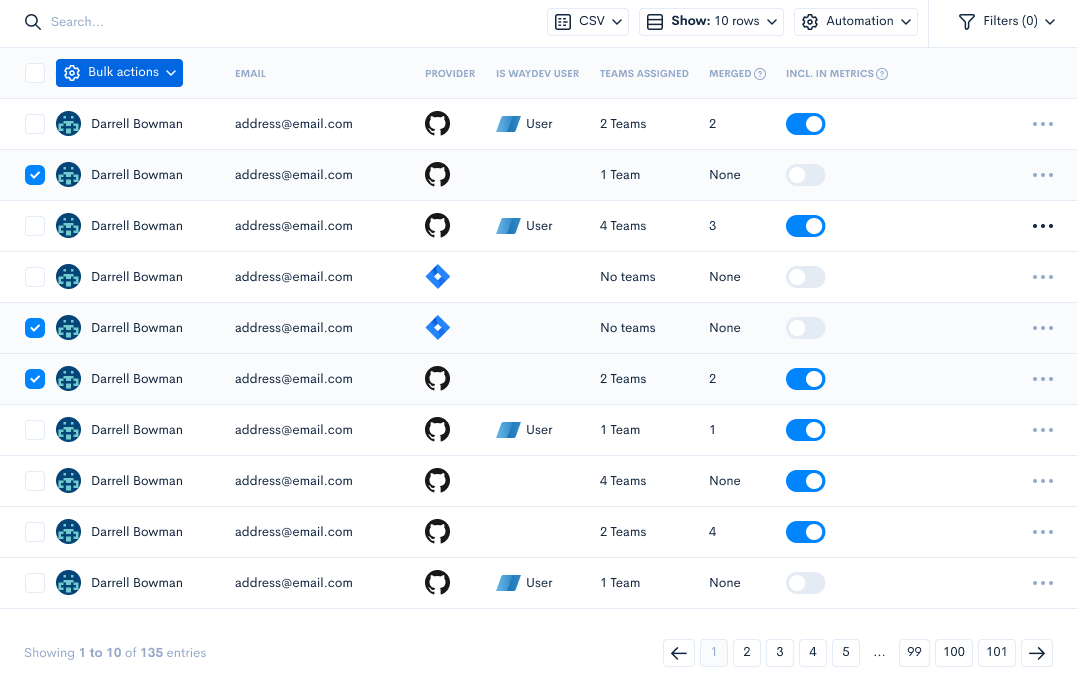Disable the metrics toggle for the row with merged value 3
This screenshot has height=691, width=1077.
(x=806, y=226)
